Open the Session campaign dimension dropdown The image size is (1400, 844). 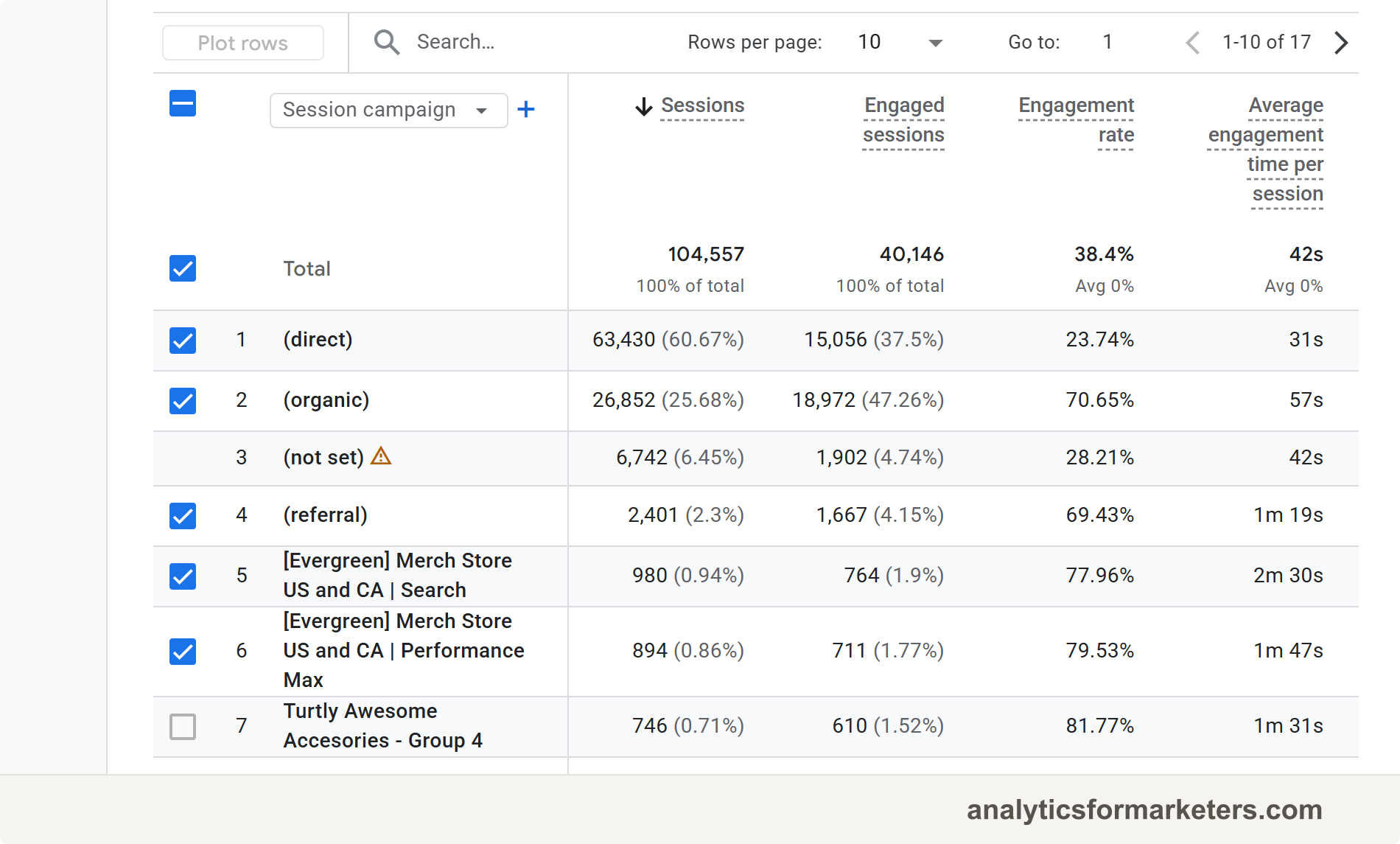[x=389, y=111]
